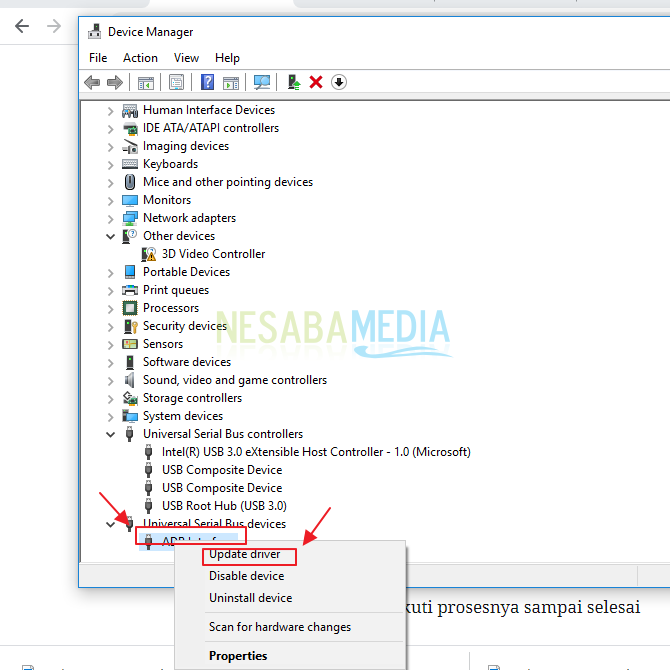Click the Update device driver toolbar icon
The width and height of the screenshot is (670, 670).
(293, 82)
